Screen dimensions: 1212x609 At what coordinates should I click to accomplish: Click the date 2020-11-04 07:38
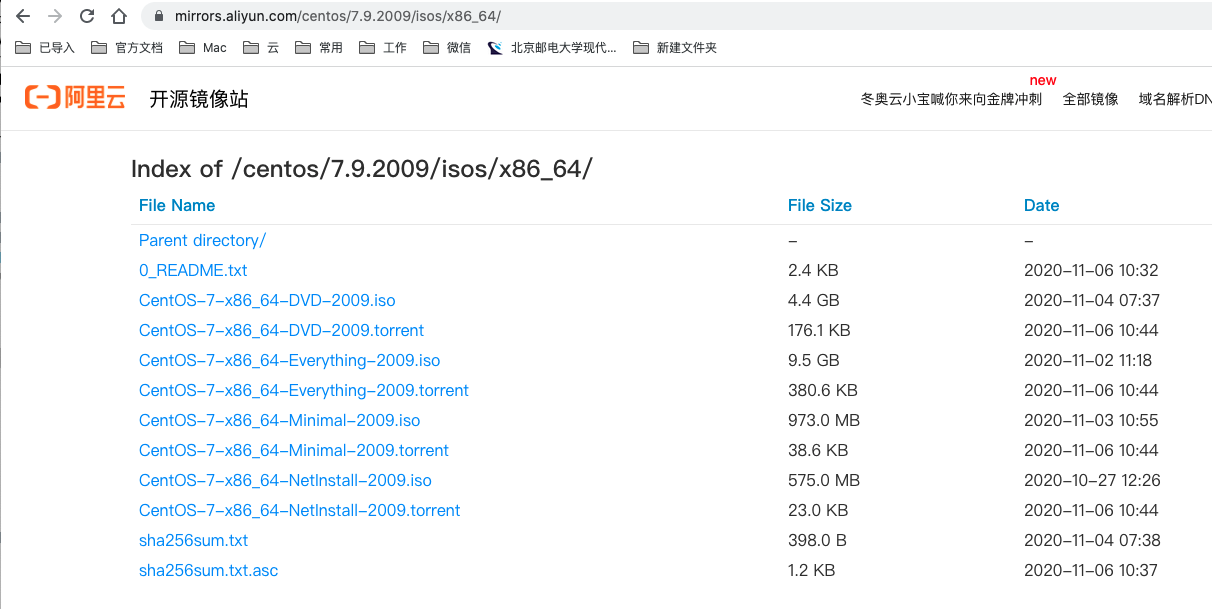point(1092,540)
